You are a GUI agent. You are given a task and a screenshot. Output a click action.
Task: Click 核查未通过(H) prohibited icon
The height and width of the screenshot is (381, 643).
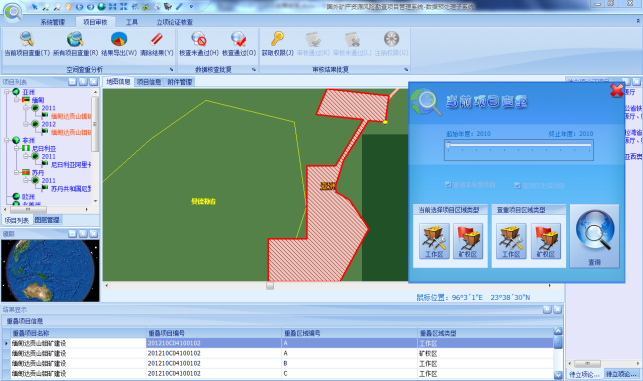pos(198,39)
